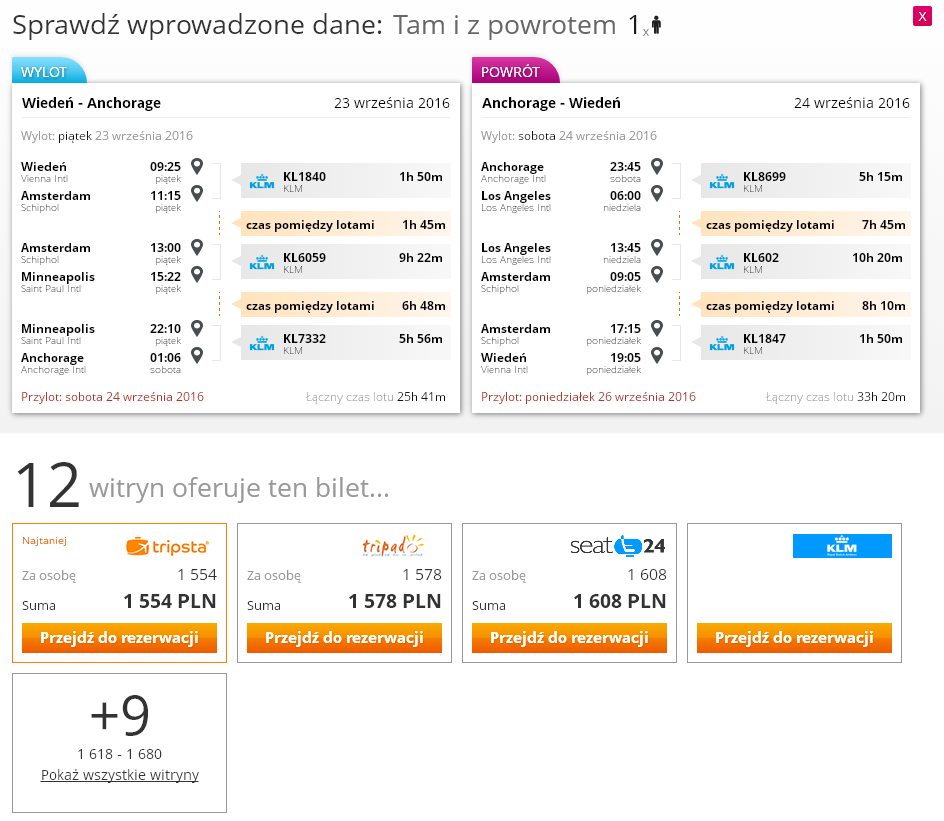Click location pin beside Anchorage 23:45 departure
The width and height of the screenshot is (944, 821).
[657, 166]
